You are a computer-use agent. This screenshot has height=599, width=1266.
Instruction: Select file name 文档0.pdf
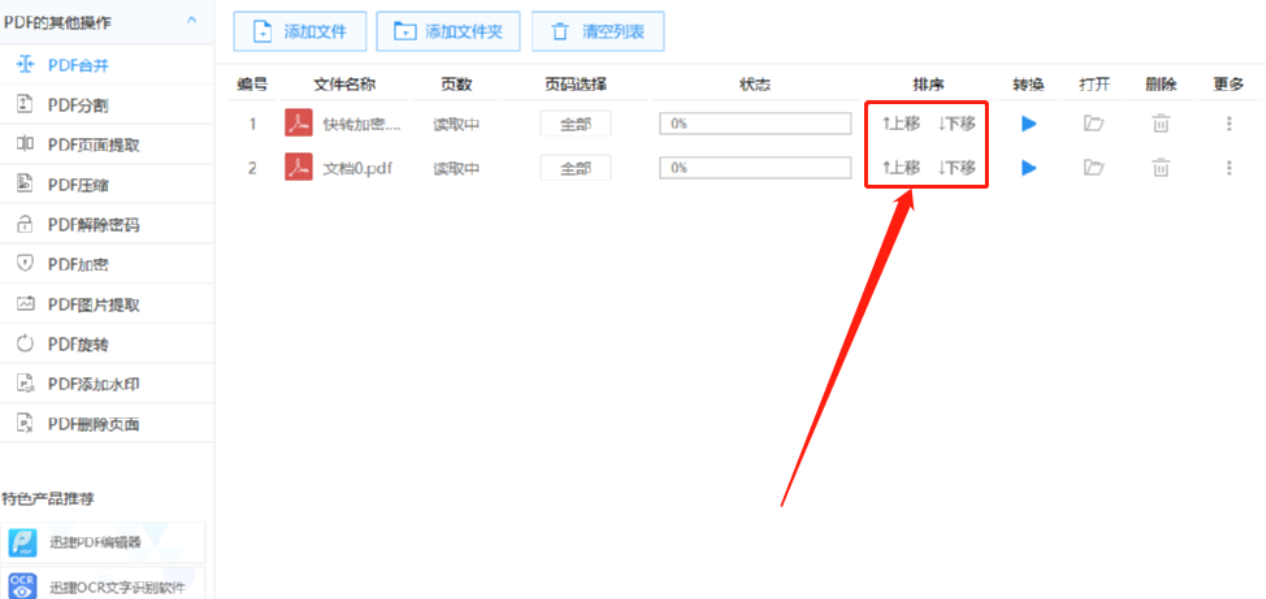[x=358, y=168]
